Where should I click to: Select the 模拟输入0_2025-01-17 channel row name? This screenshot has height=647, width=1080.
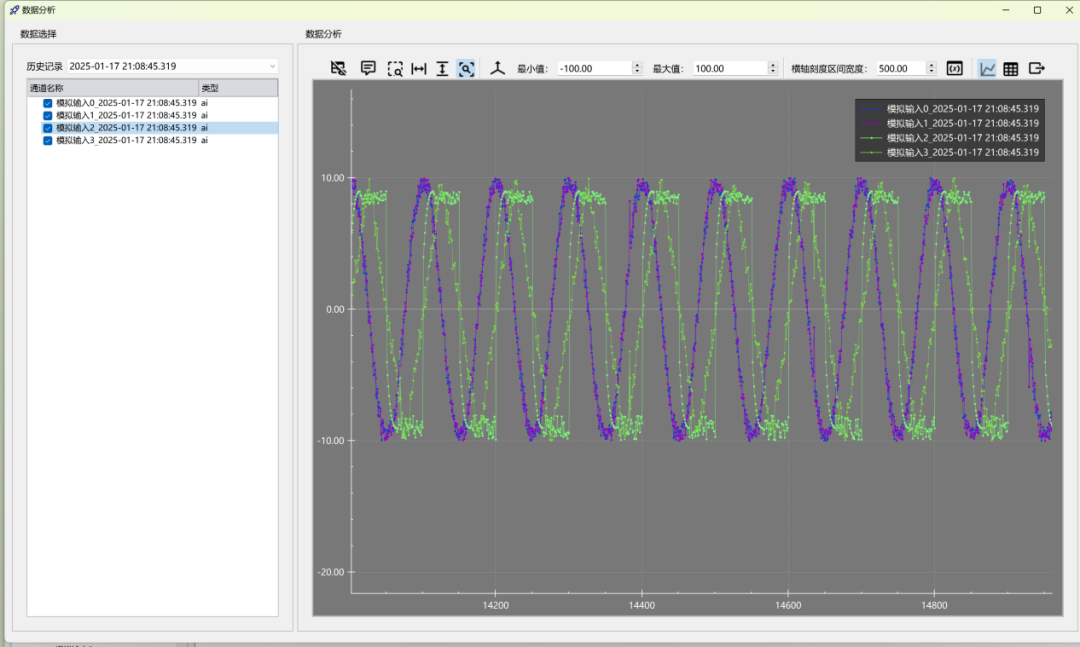click(x=126, y=103)
